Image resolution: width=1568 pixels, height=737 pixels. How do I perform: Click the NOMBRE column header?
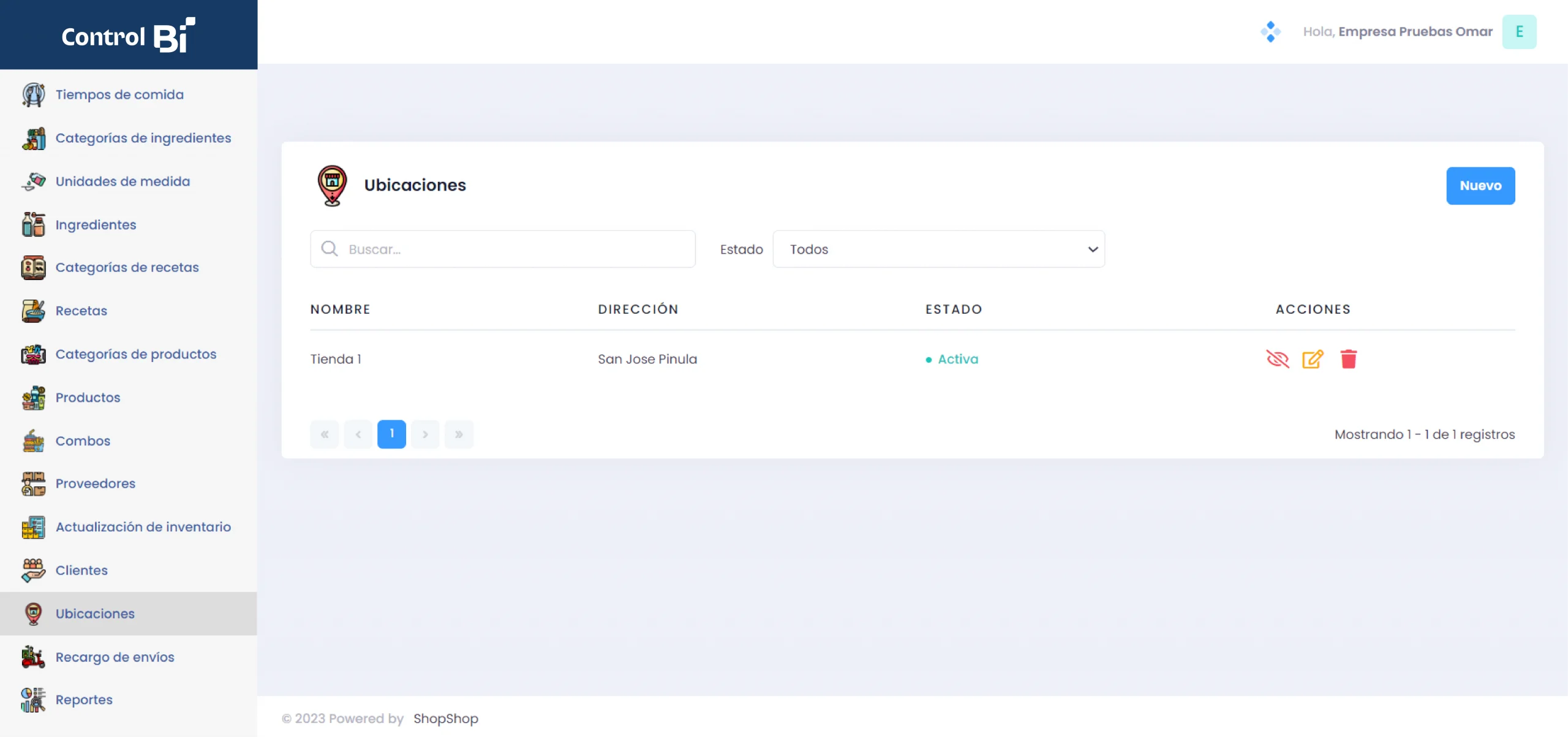coord(341,309)
